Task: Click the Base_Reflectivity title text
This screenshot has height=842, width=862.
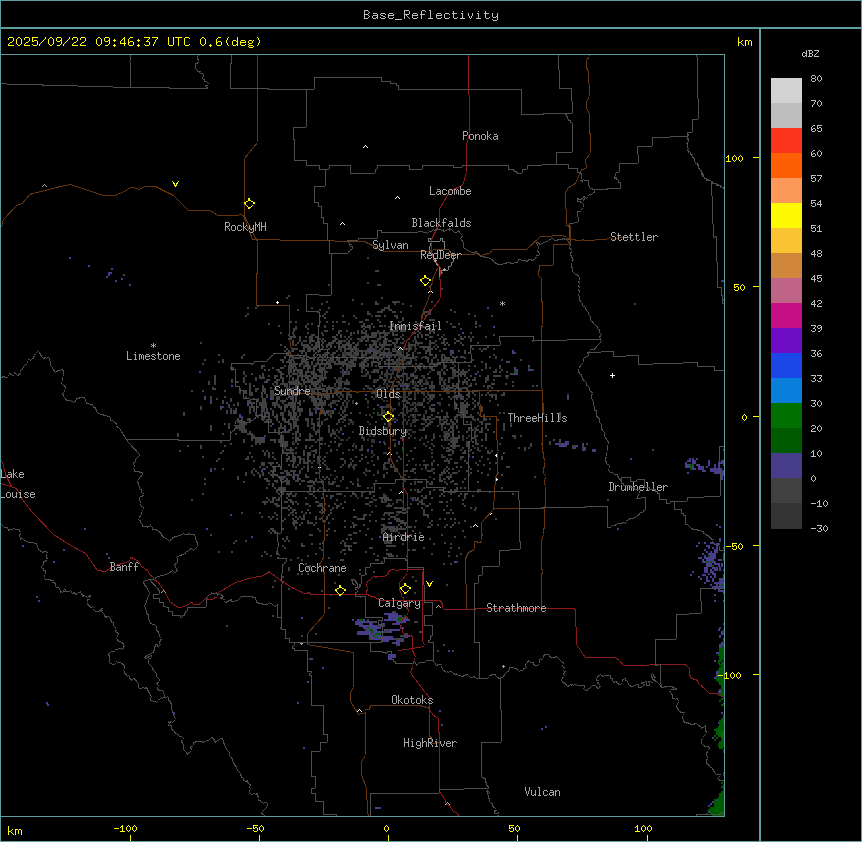Action: pyautogui.click(x=430, y=15)
